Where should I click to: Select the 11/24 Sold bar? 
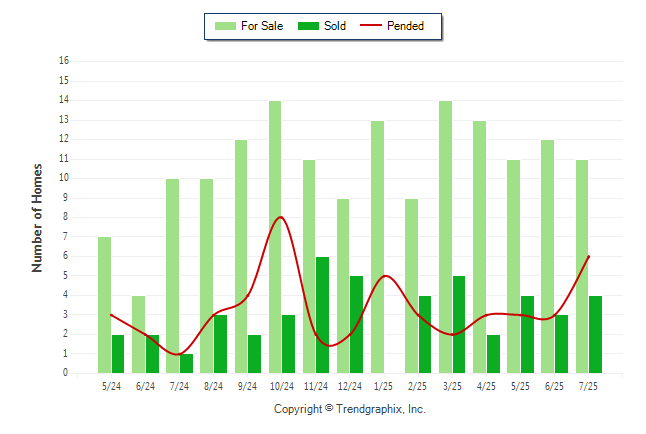pyautogui.click(x=323, y=315)
